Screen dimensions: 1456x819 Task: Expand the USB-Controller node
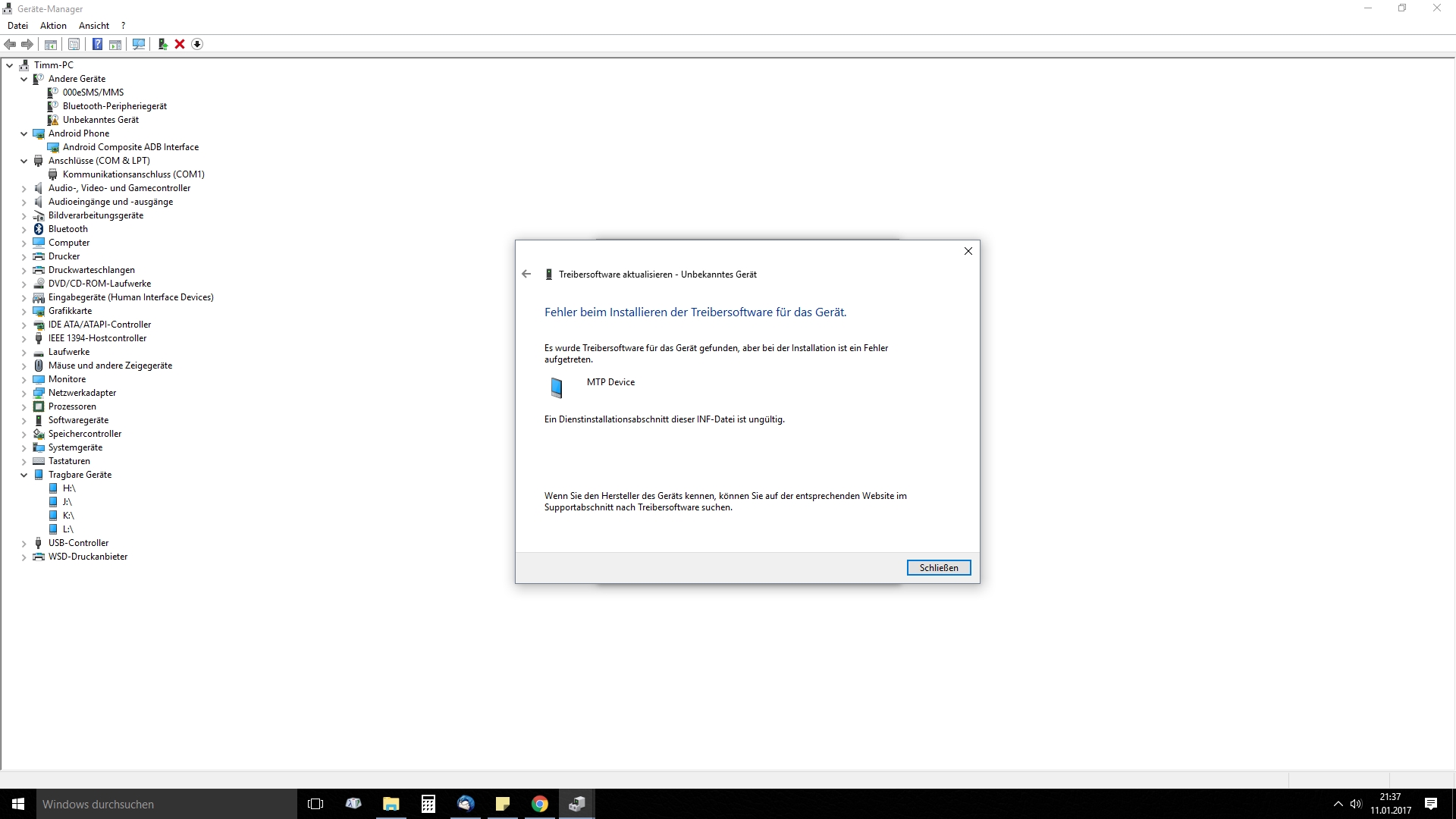click(x=24, y=543)
